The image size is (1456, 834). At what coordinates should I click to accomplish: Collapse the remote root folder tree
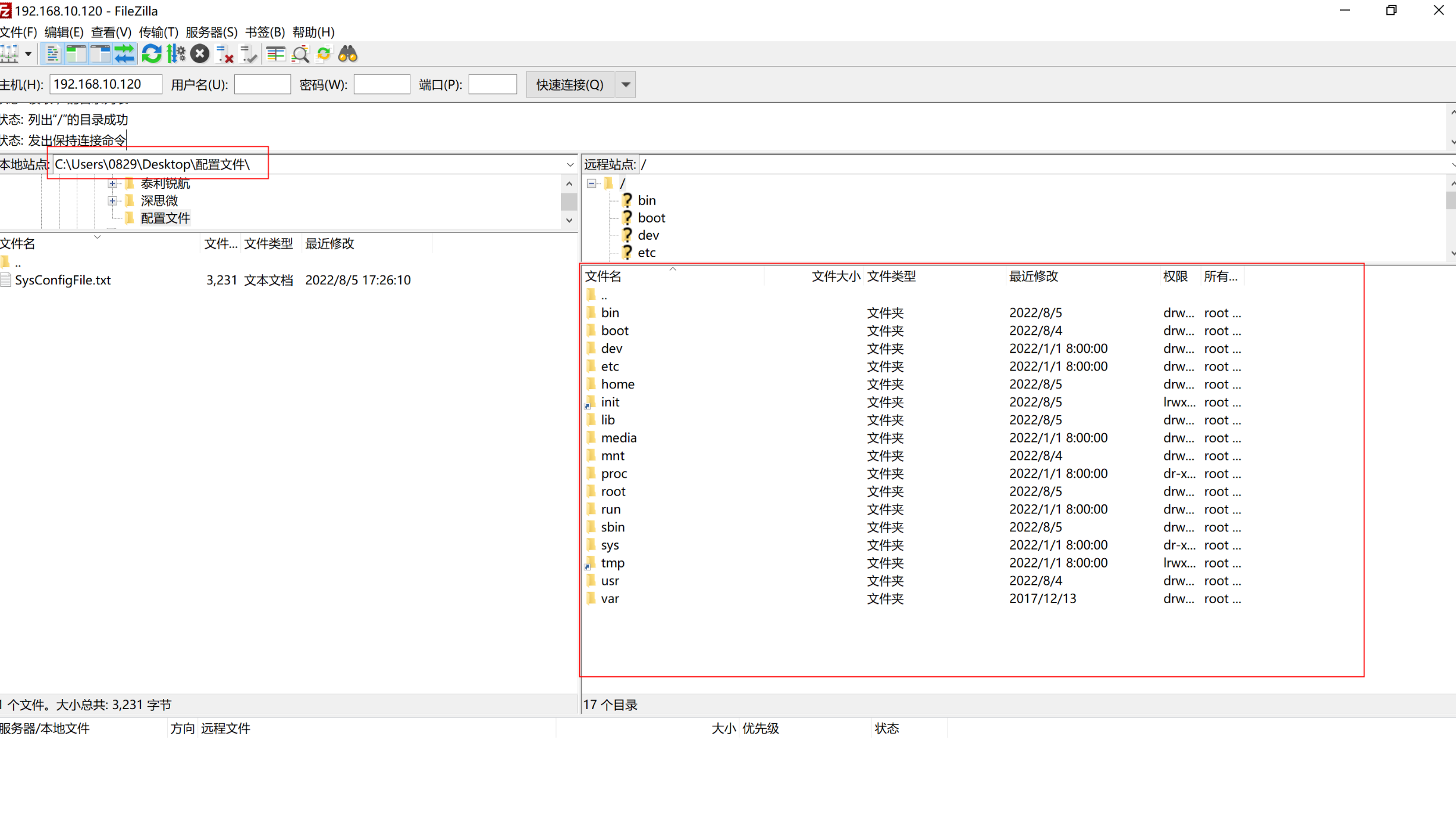point(591,183)
